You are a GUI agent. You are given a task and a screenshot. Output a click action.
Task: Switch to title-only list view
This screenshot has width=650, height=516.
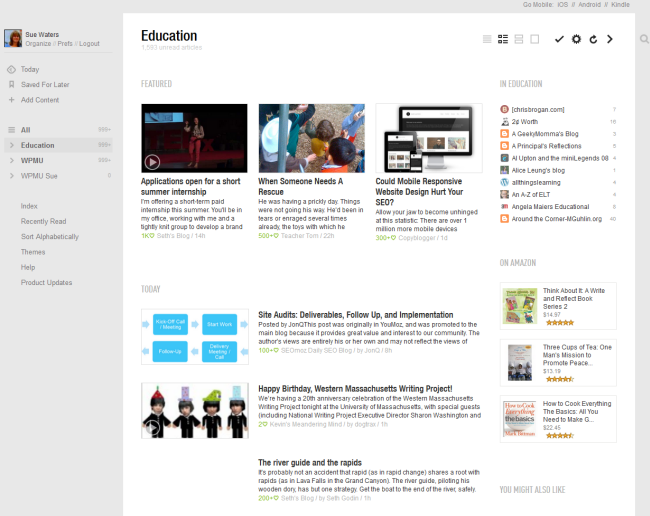coord(487,39)
